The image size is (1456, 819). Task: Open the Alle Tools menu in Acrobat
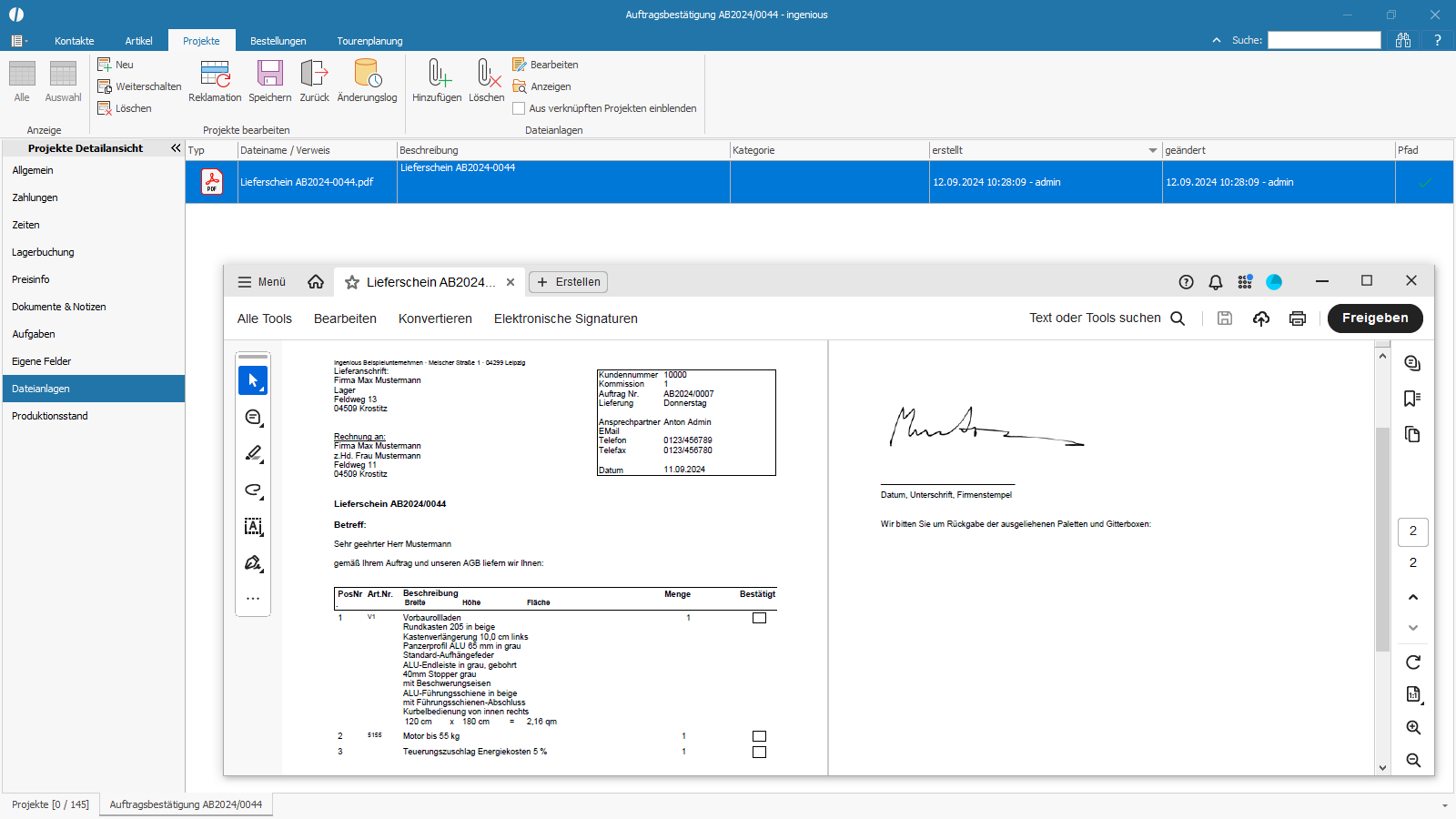click(x=265, y=318)
